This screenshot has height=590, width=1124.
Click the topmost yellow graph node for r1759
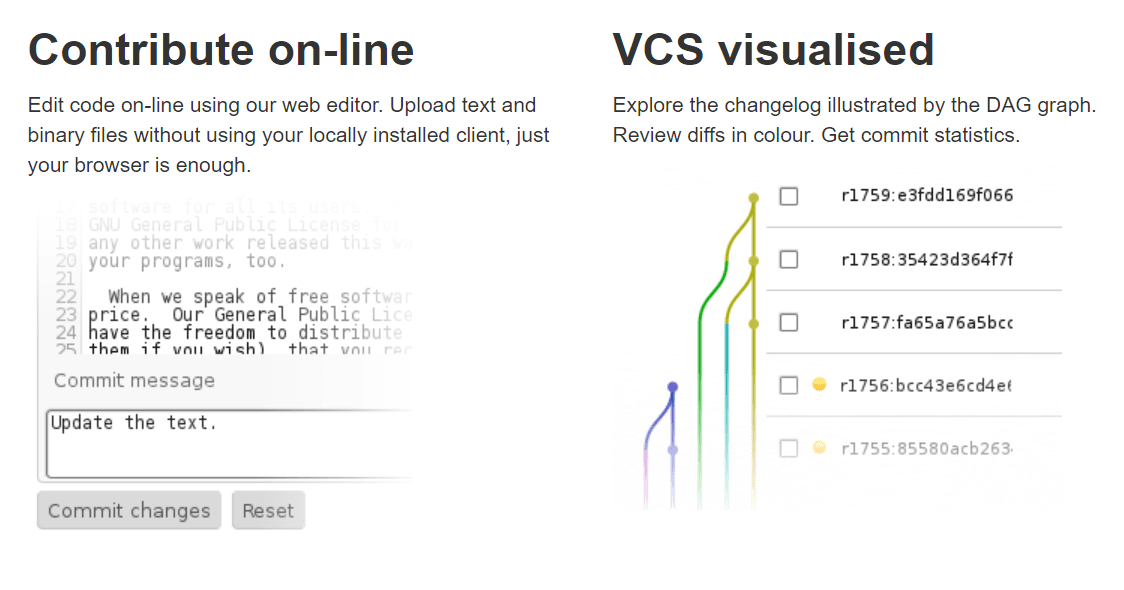(x=754, y=198)
